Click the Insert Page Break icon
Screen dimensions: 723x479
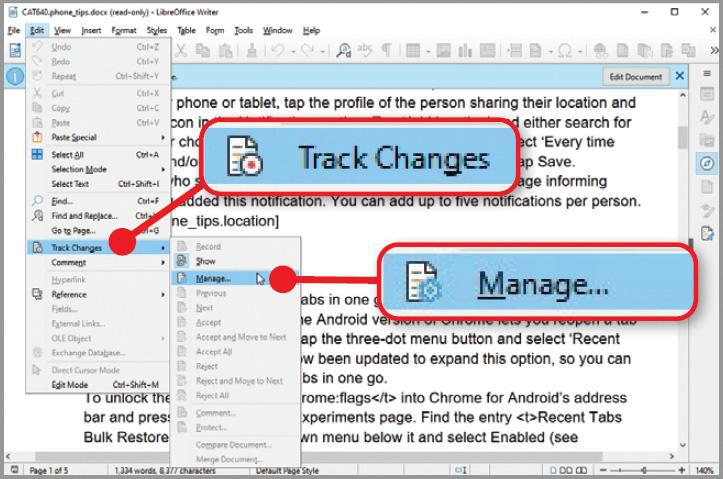[x=515, y=50]
